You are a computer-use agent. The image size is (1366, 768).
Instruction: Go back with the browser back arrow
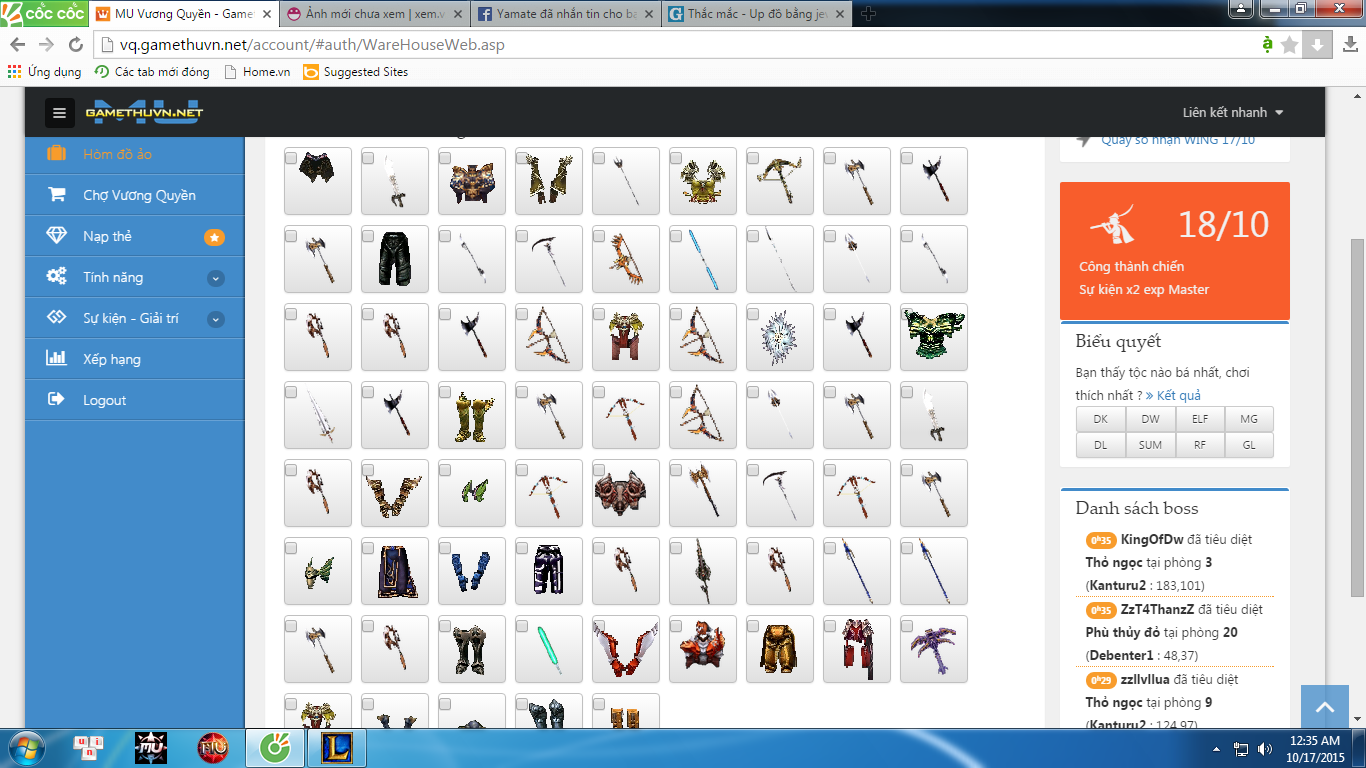[18, 45]
